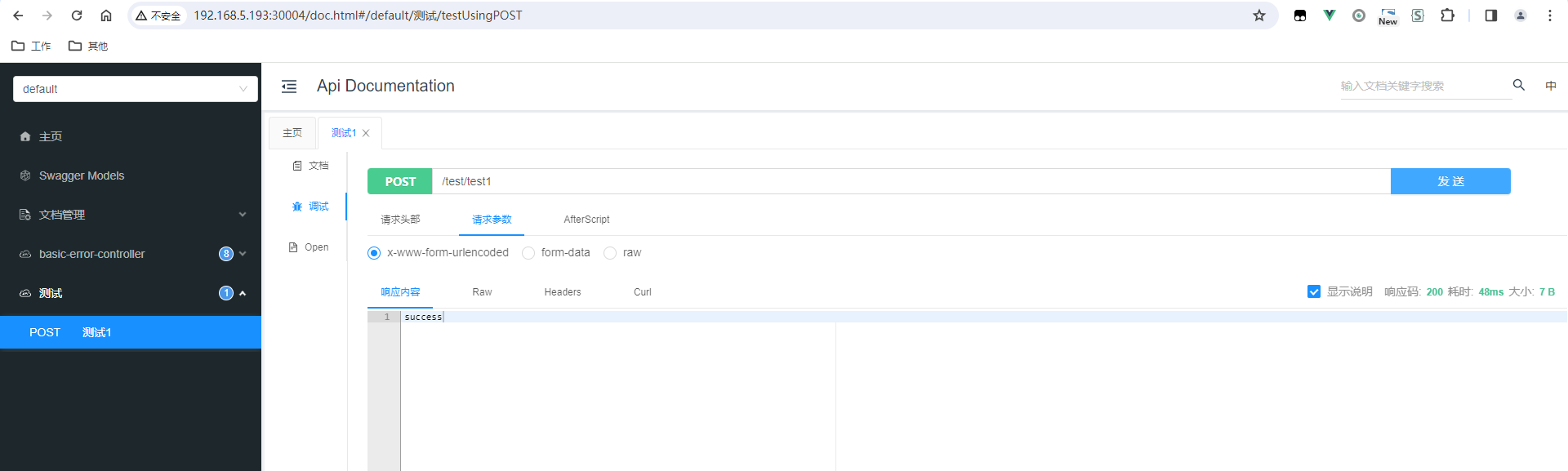Click the 7 B size value
The width and height of the screenshot is (1568, 471).
1547,291
